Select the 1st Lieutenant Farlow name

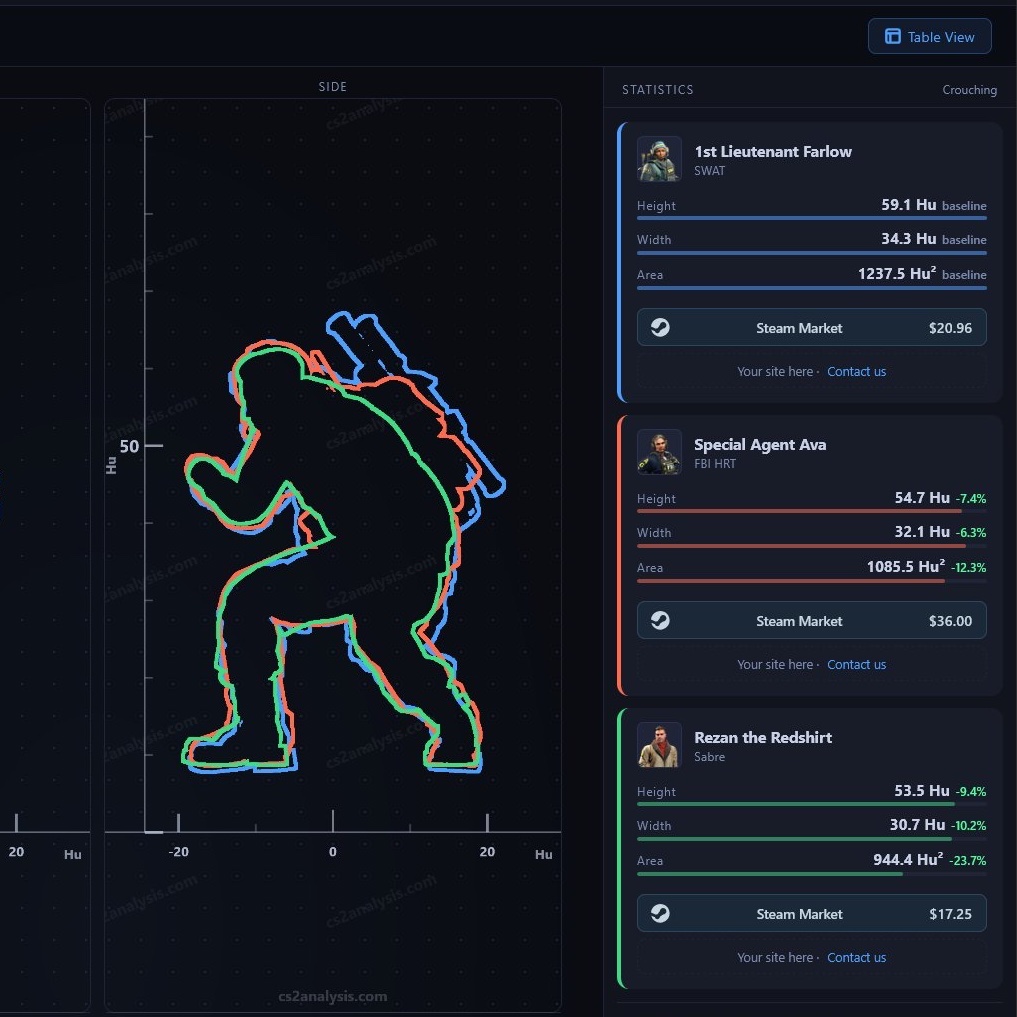tap(773, 152)
